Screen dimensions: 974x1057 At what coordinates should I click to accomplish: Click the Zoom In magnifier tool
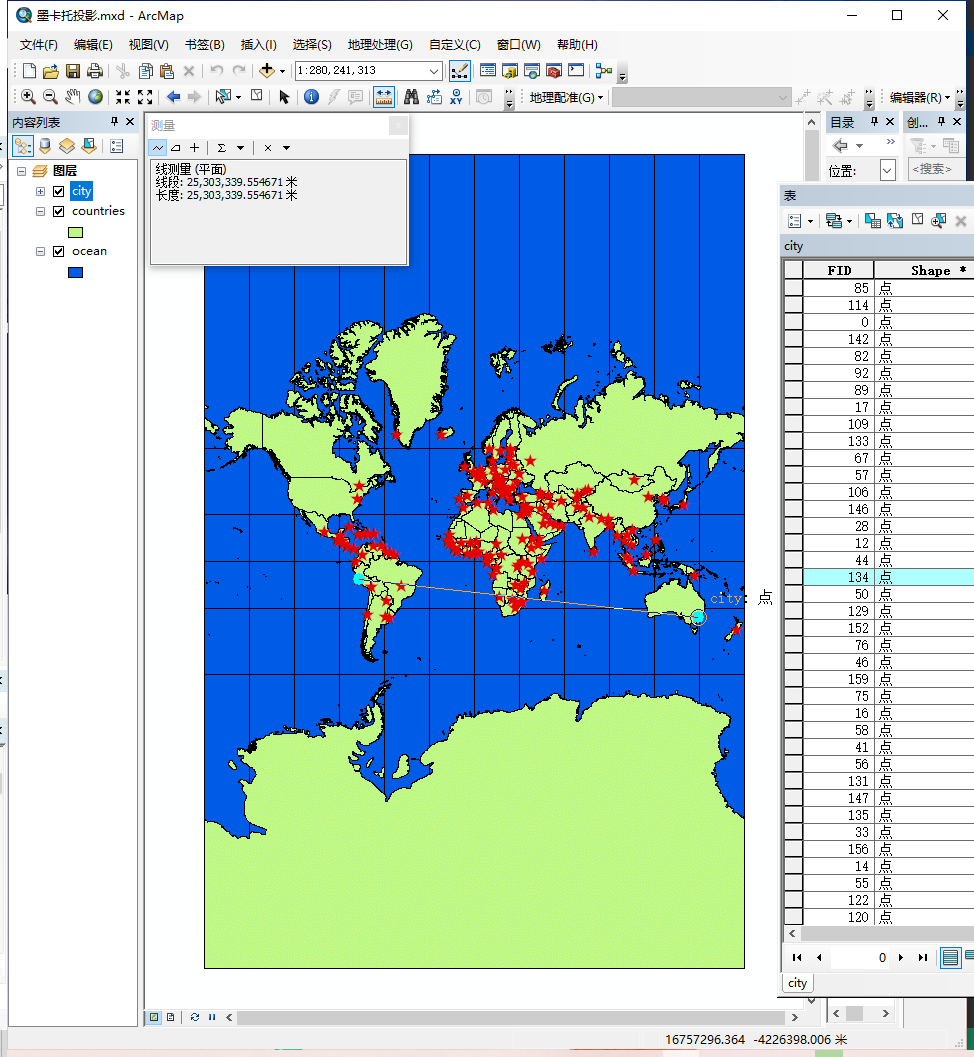click(x=28, y=97)
